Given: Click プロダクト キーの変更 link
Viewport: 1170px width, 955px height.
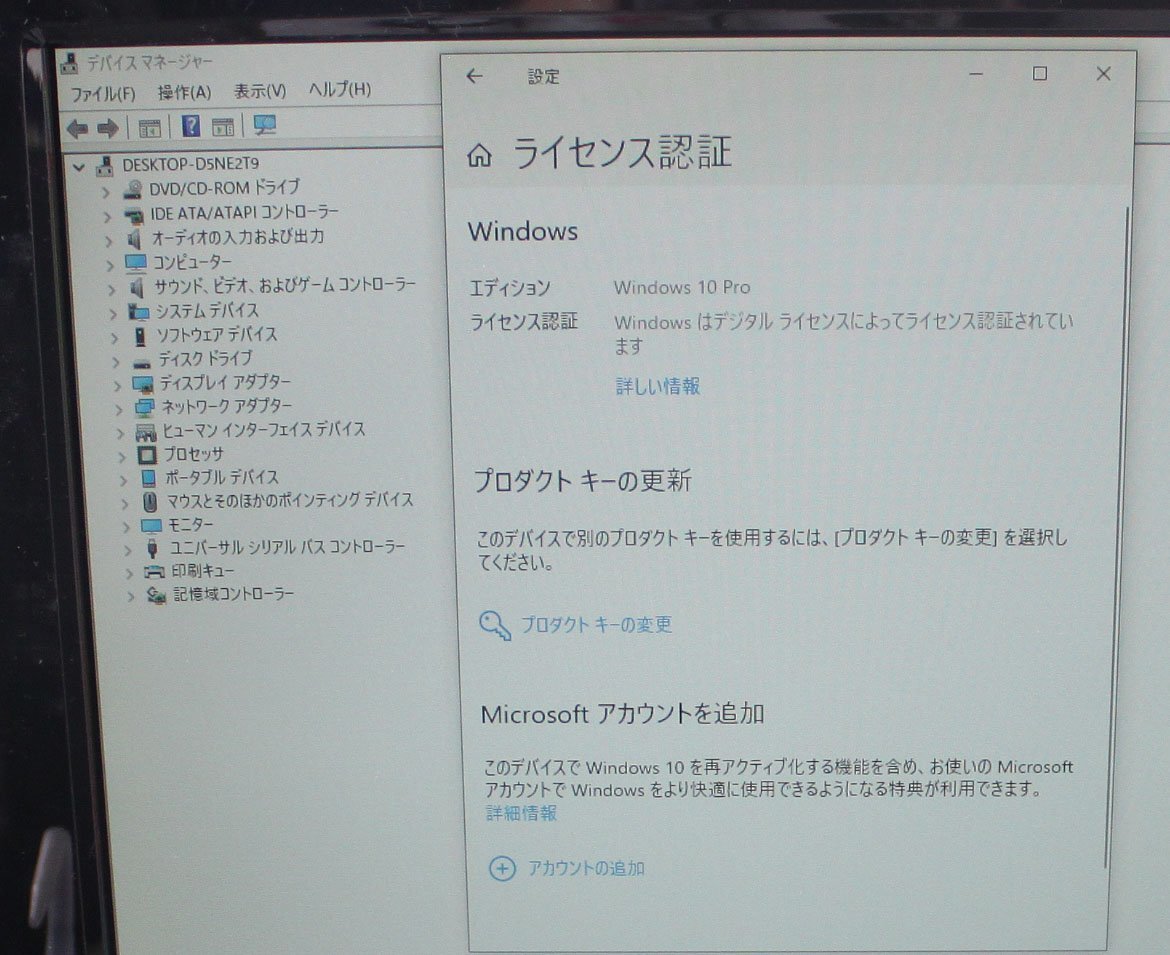Looking at the screenshot, I should click(595, 624).
